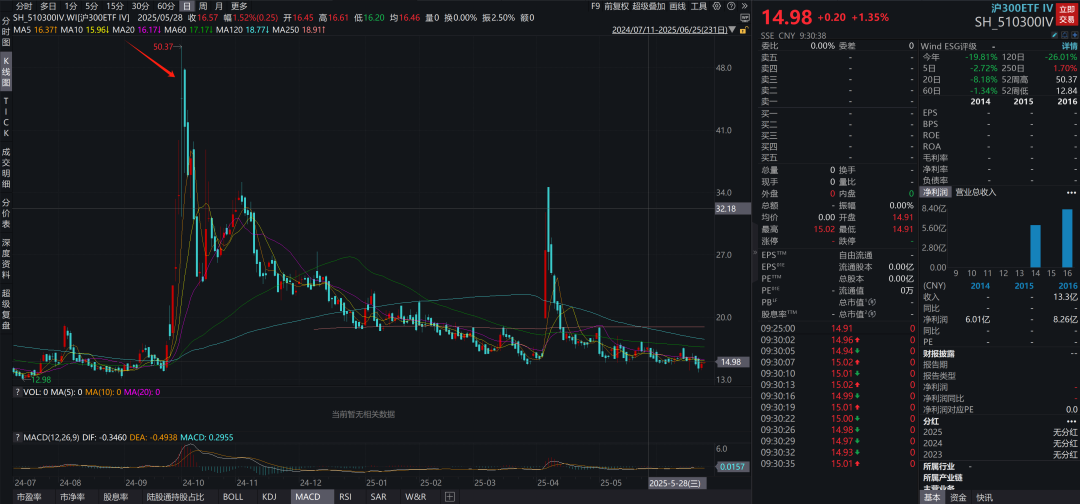
Task: Open TICK view in left sidebar
Action: tap(6, 117)
